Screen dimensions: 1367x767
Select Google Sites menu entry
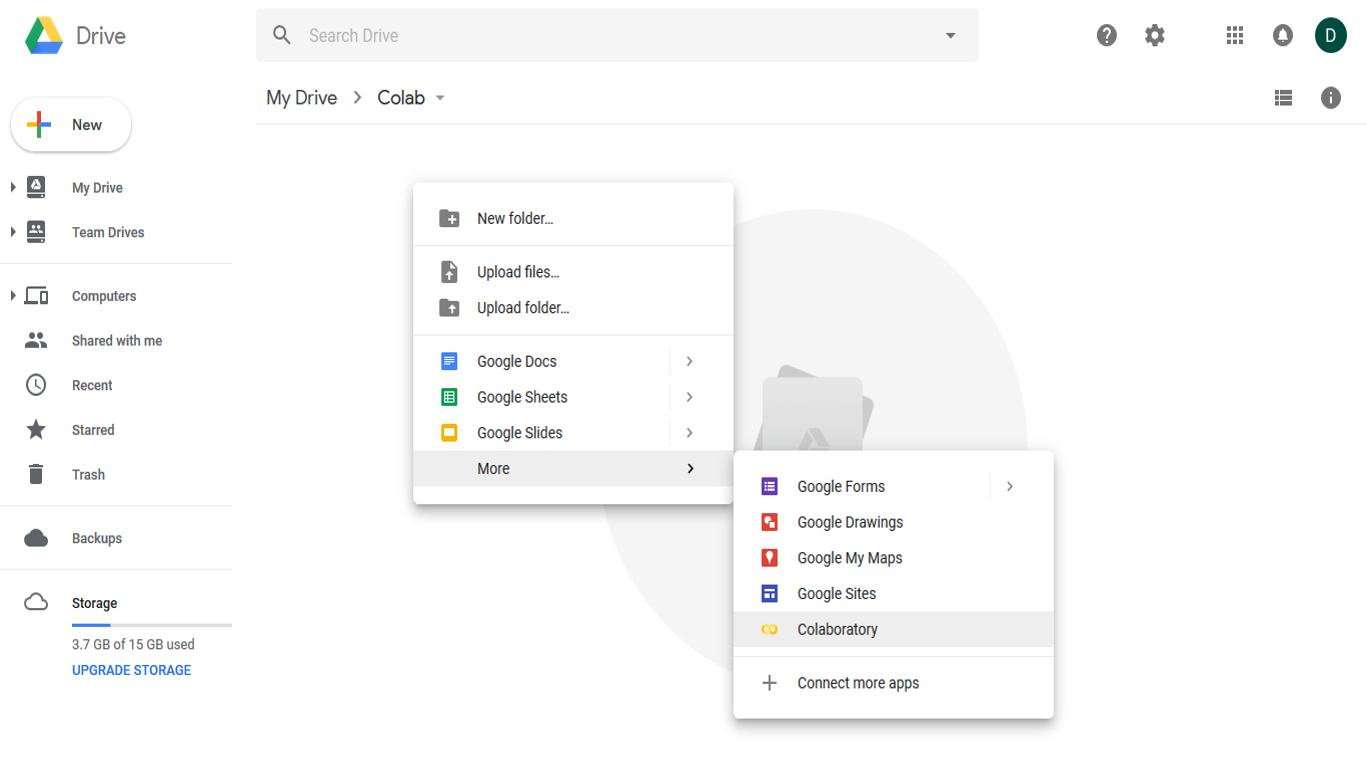point(893,594)
